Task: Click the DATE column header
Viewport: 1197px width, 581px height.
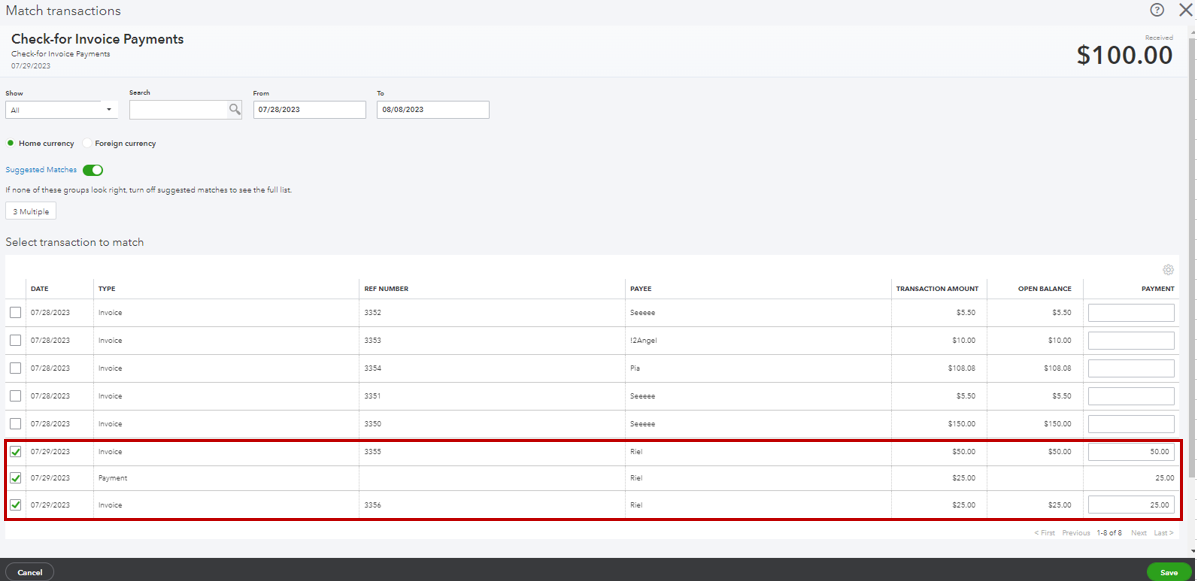Action: 40,288
